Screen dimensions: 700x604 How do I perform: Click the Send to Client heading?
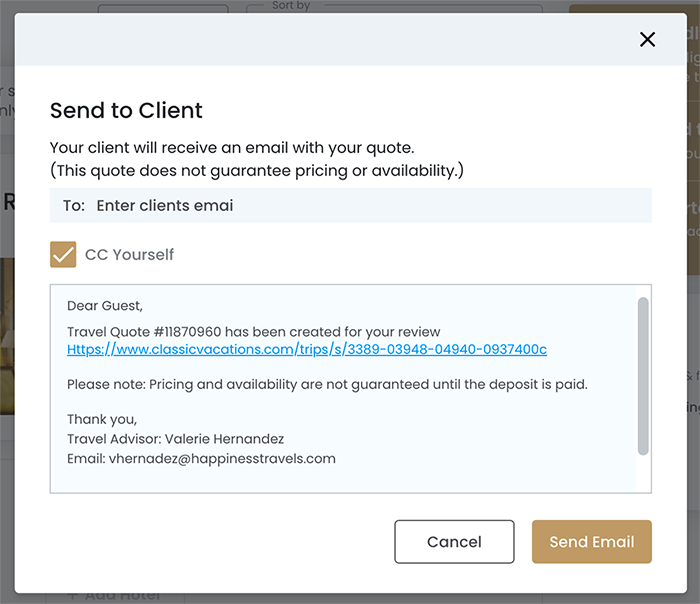[126, 111]
